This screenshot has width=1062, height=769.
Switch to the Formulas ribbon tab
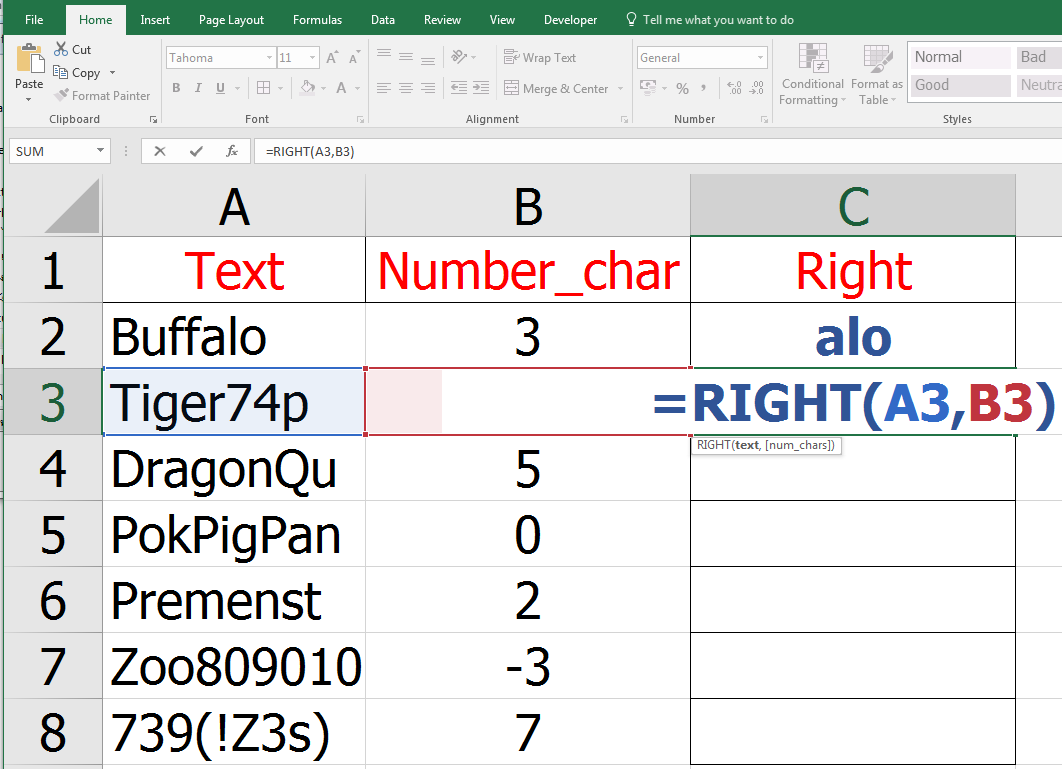click(x=317, y=18)
